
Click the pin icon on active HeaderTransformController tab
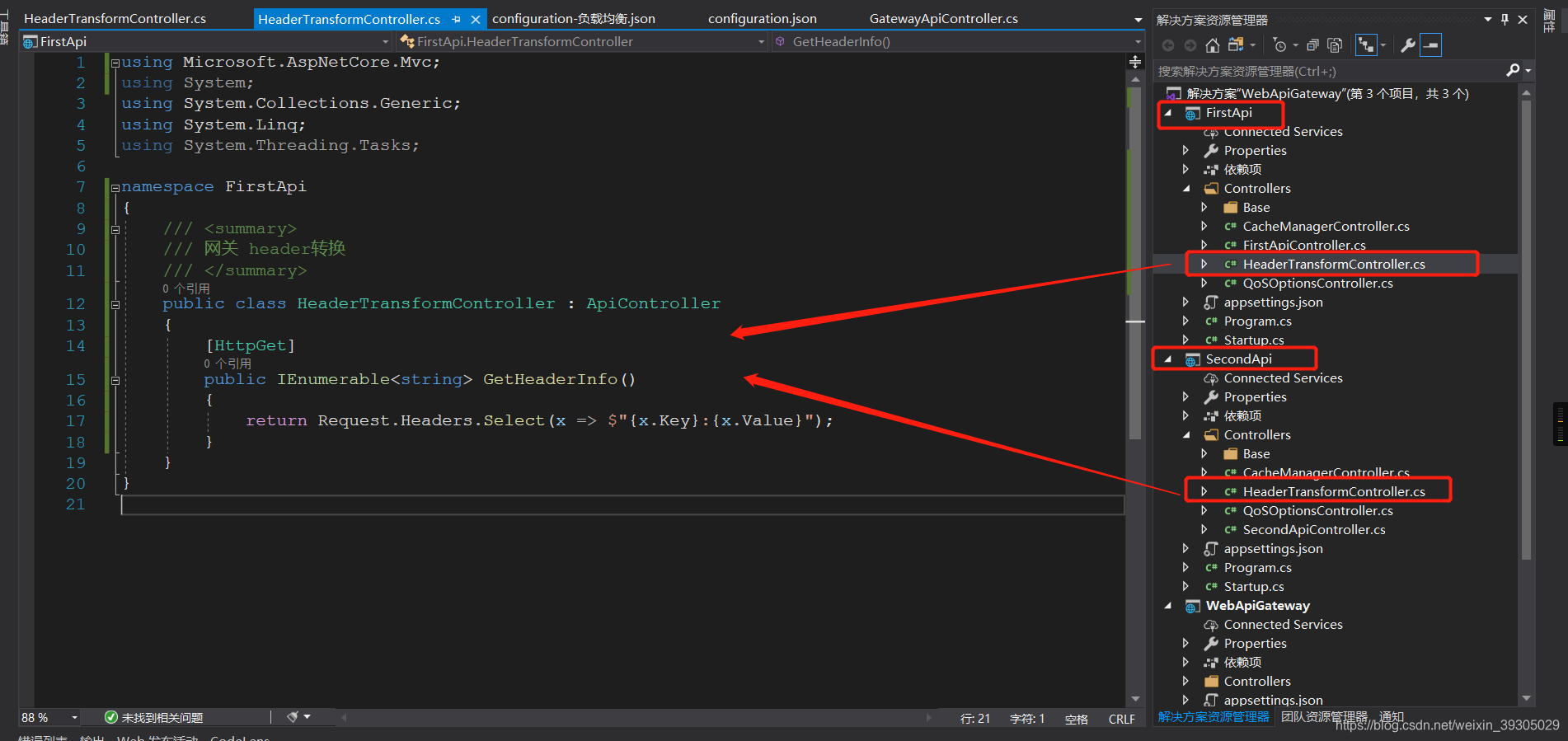456,19
